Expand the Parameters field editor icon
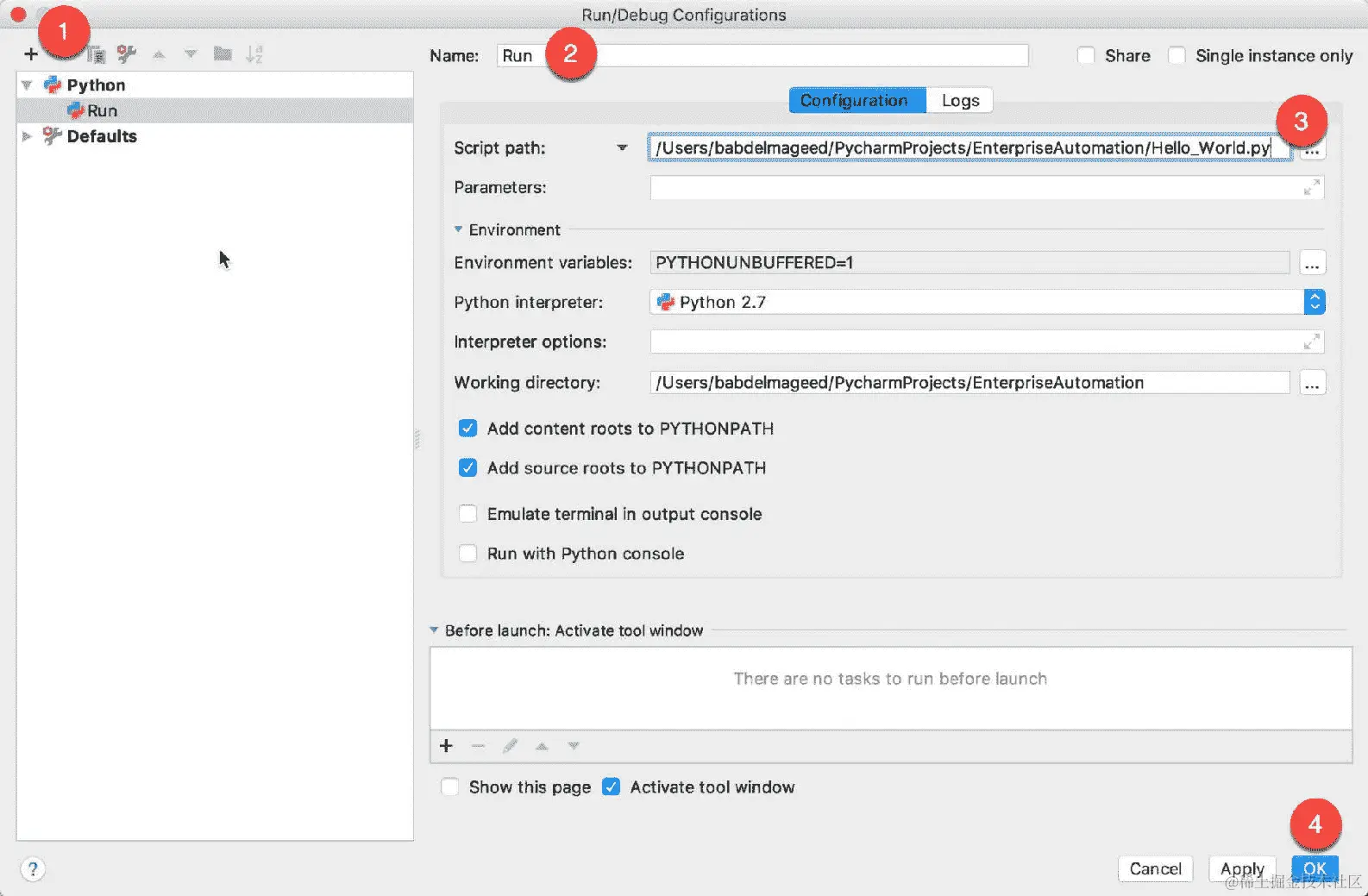This screenshot has height=896, width=1368. pos(1312,187)
